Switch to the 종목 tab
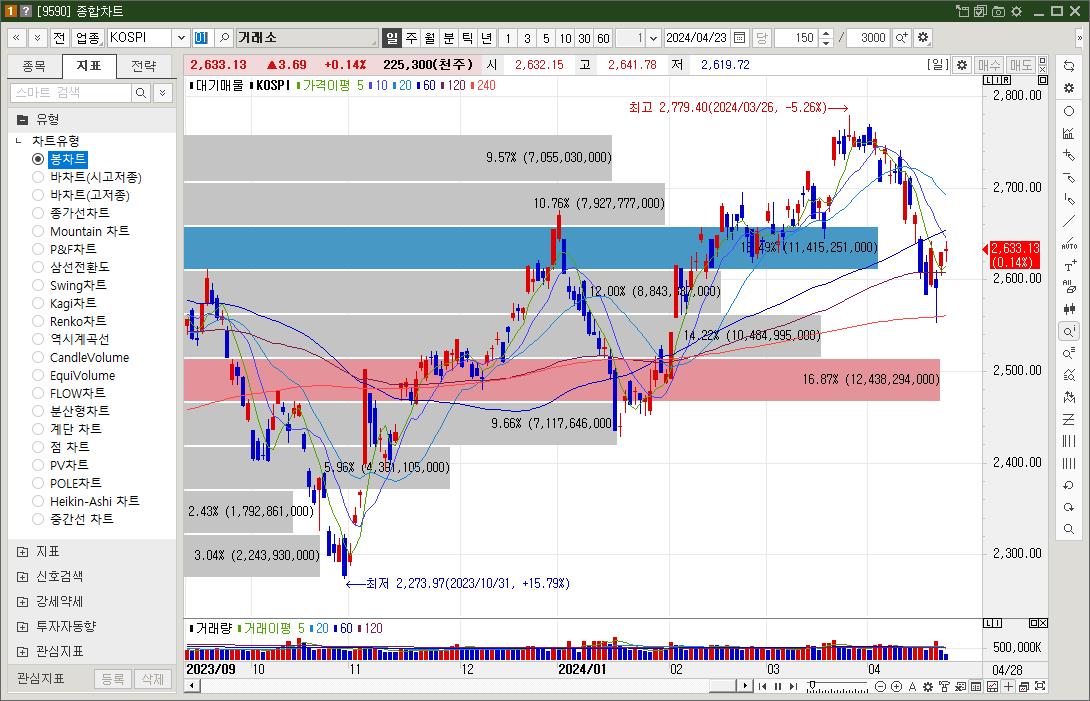1090x701 pixels. pyautogui.click(x=34, y=66)
